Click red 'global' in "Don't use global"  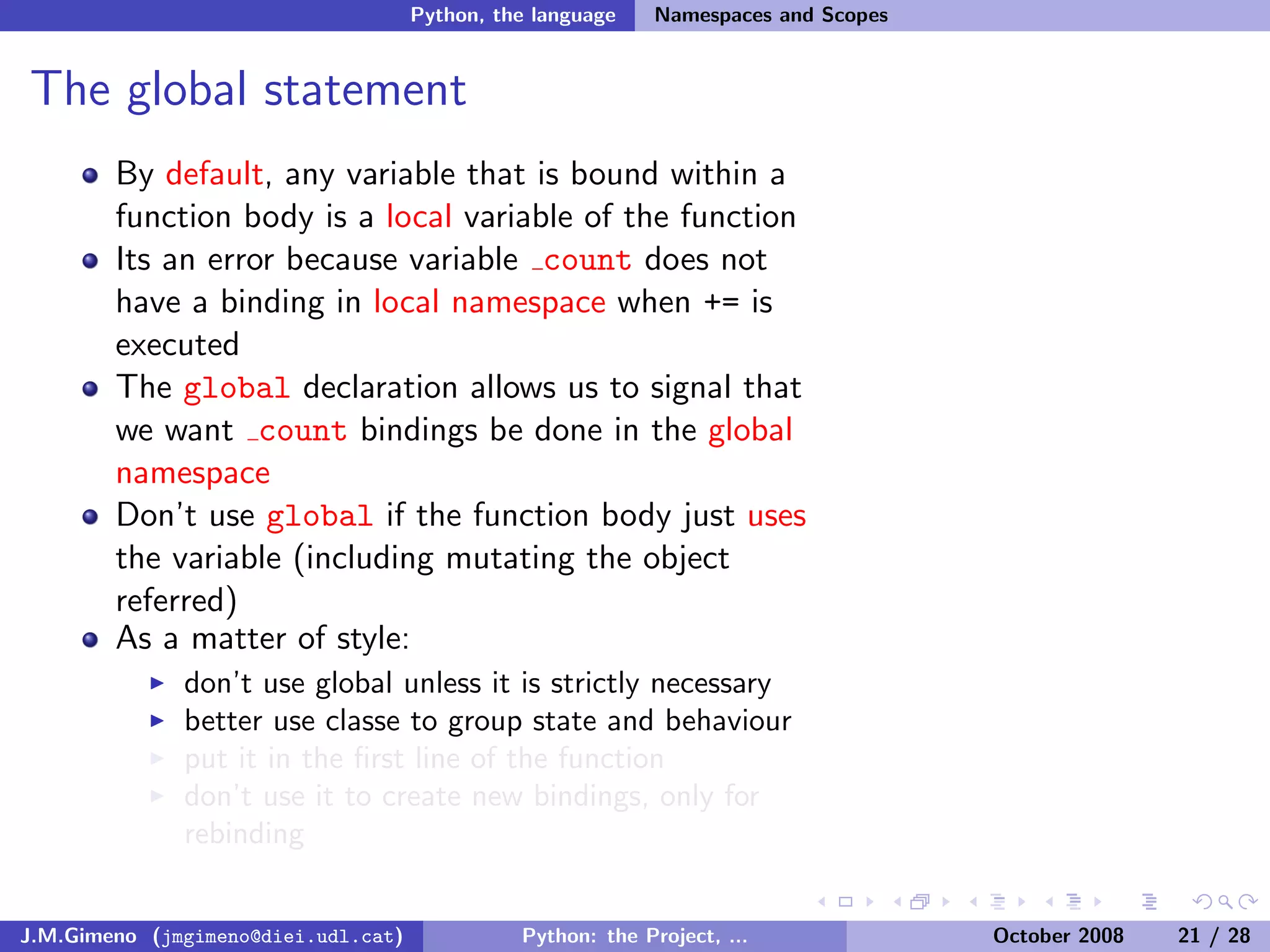pos(319,518)
